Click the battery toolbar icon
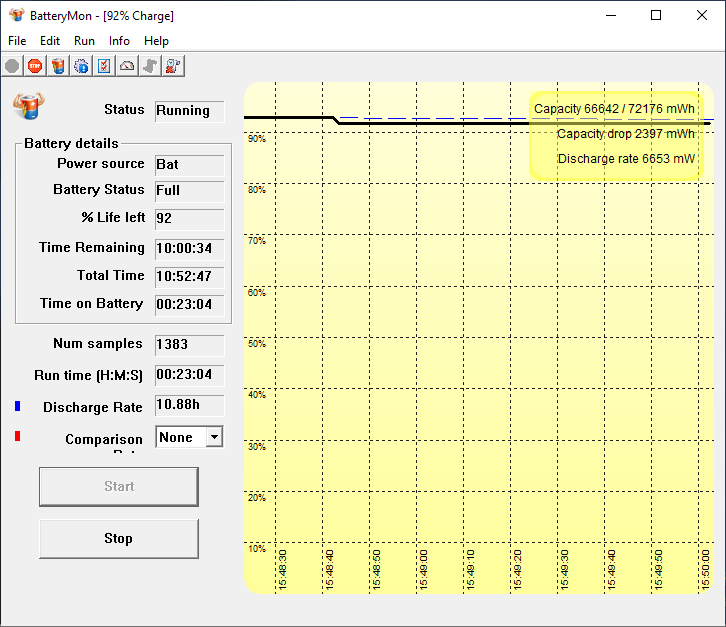 click(58, 66)
